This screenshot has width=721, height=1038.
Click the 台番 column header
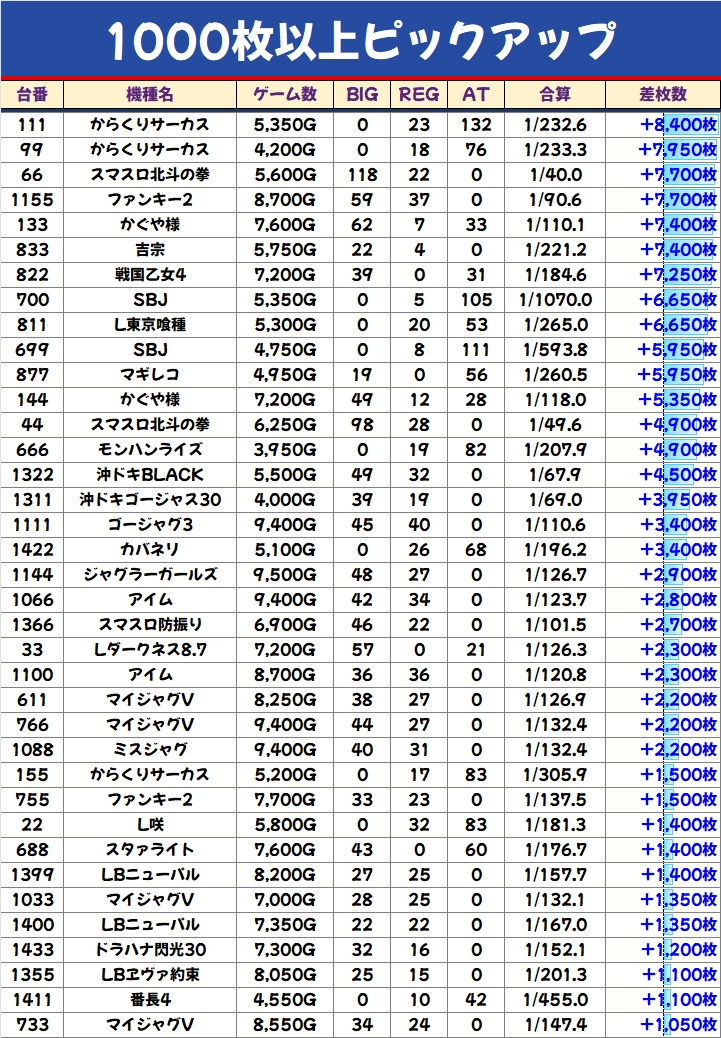click(x=32, y=95)
